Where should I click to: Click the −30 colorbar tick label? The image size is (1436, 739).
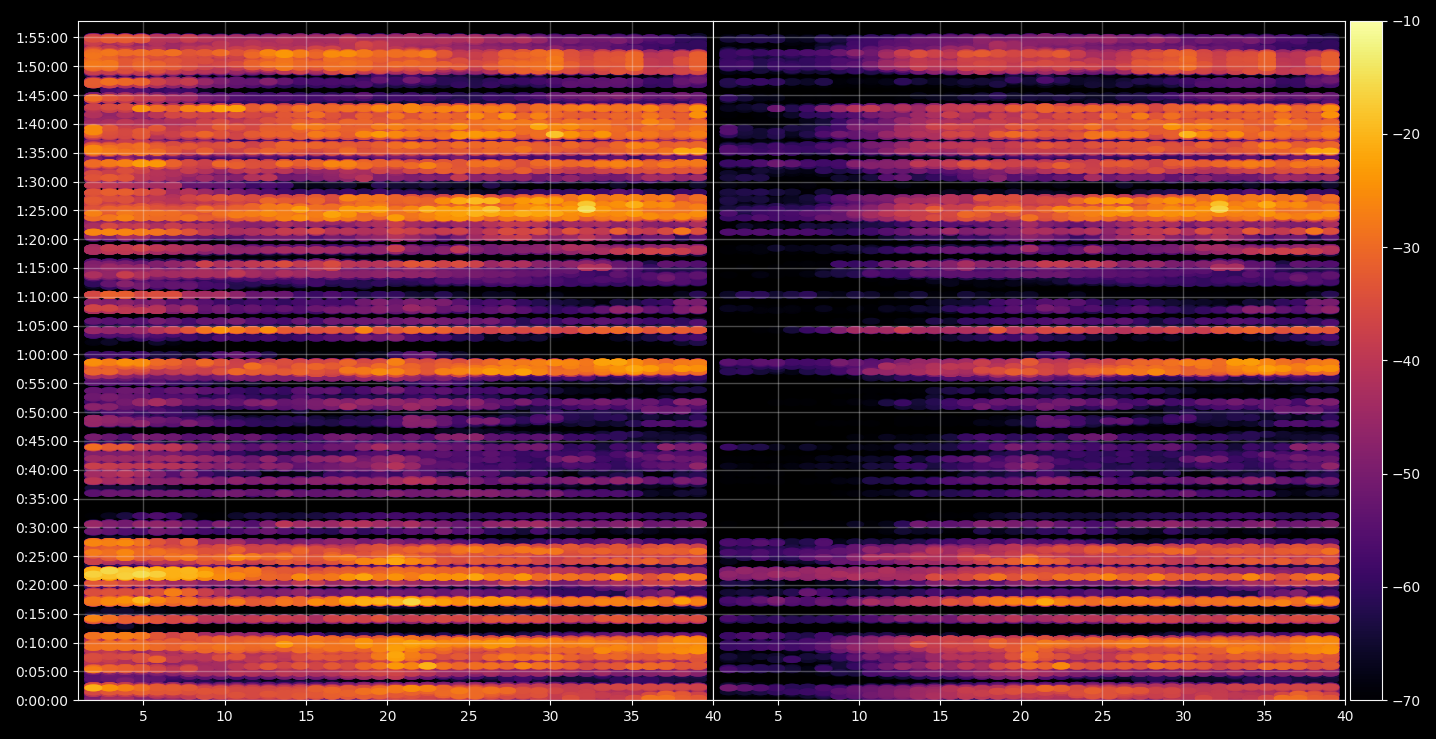(1405, 248)
